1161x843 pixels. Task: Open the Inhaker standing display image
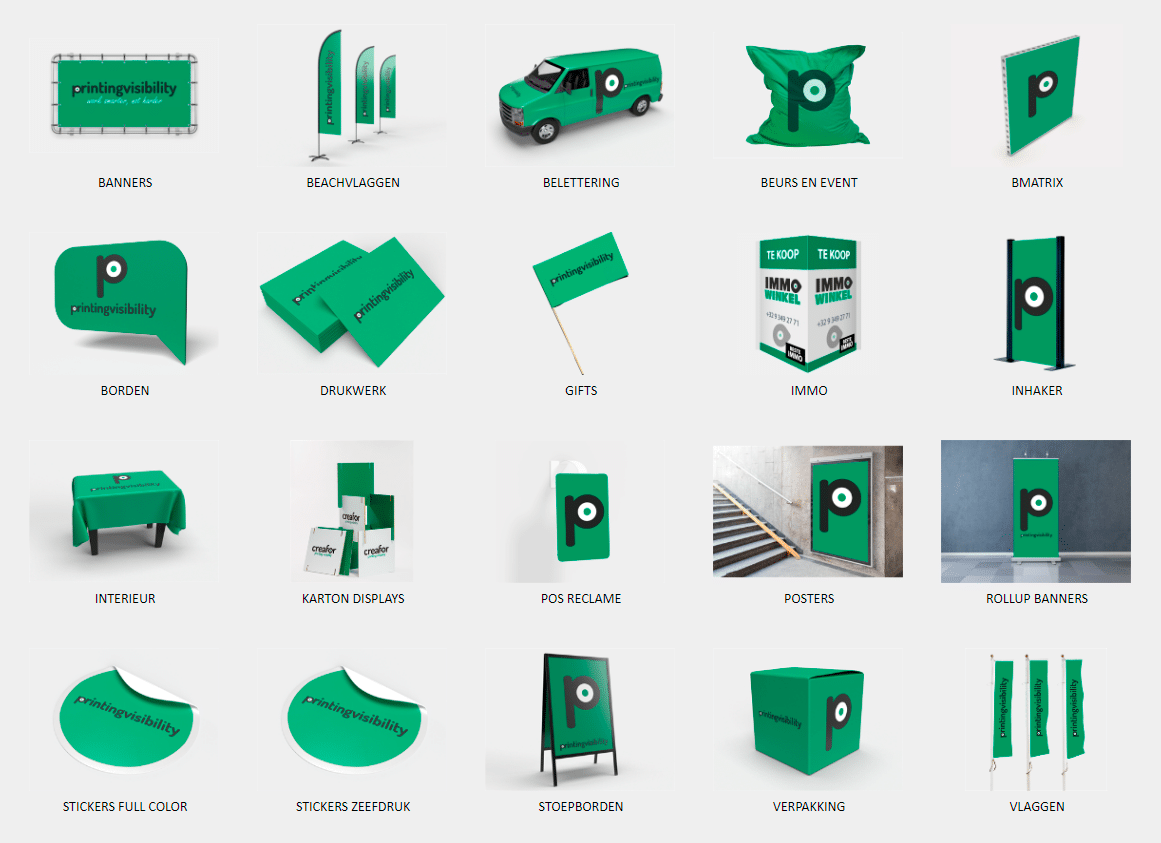coord(1037,303)
